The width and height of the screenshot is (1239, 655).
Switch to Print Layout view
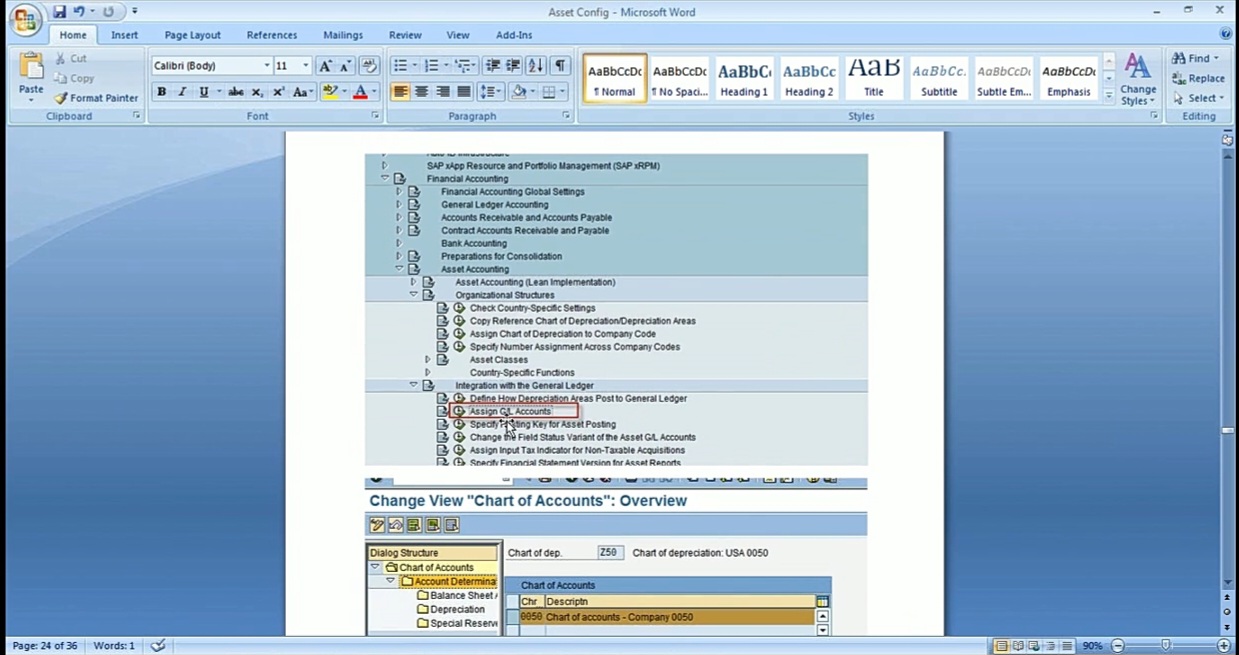[1001, 646]
